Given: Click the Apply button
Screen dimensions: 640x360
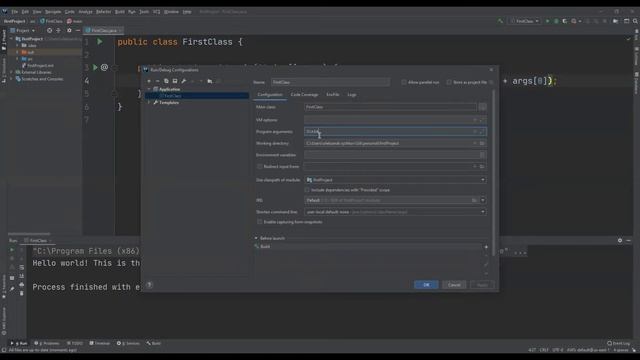Looking at the screenshot, I should click(x=482, y=285).
